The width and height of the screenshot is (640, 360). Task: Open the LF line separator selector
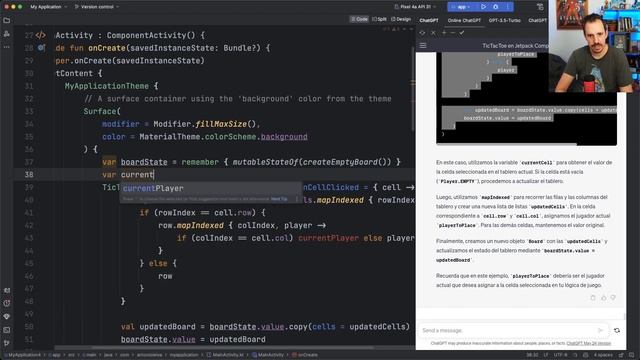[546, 355]
